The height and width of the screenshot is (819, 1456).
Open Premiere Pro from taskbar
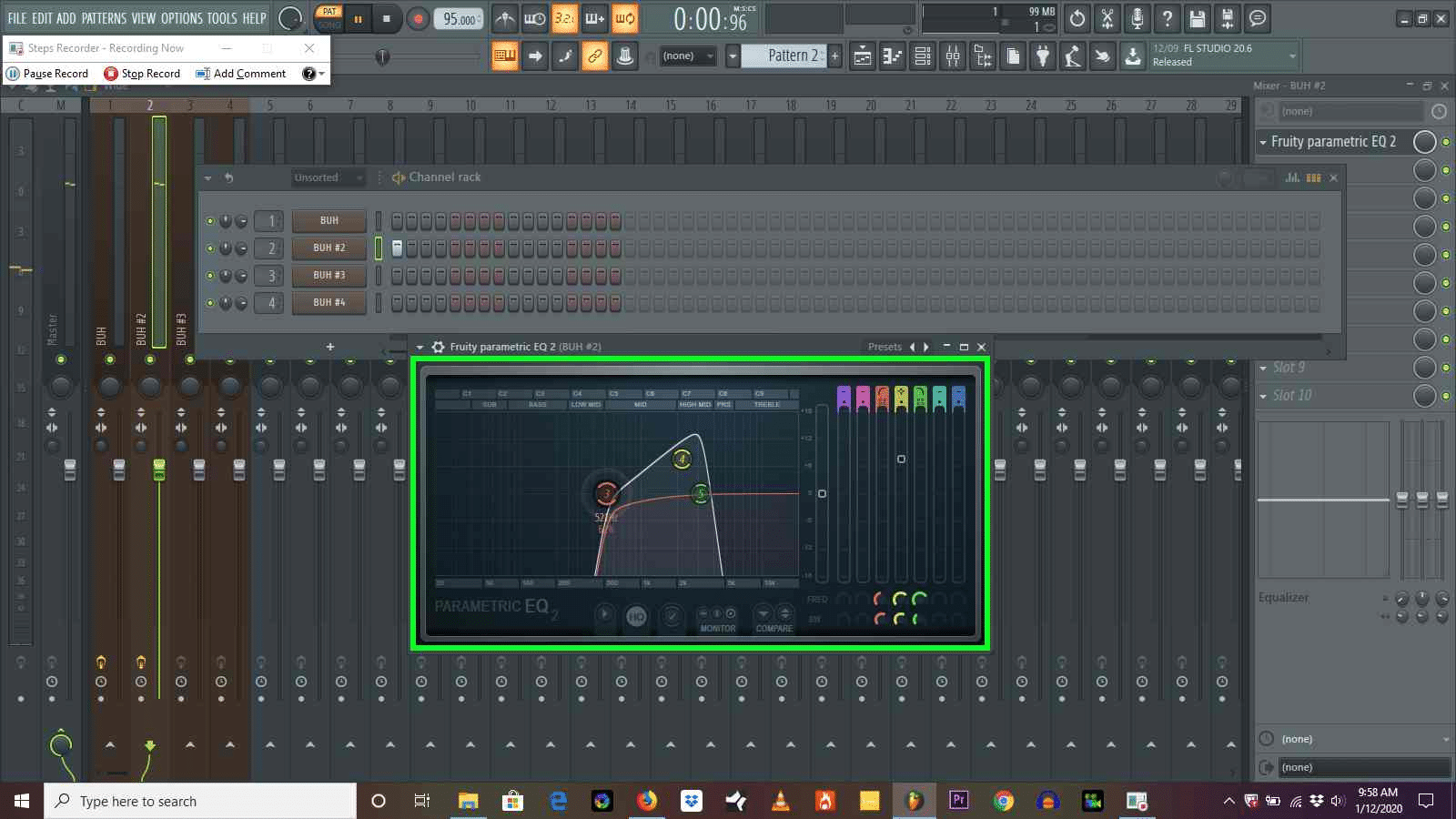point(958,801)
